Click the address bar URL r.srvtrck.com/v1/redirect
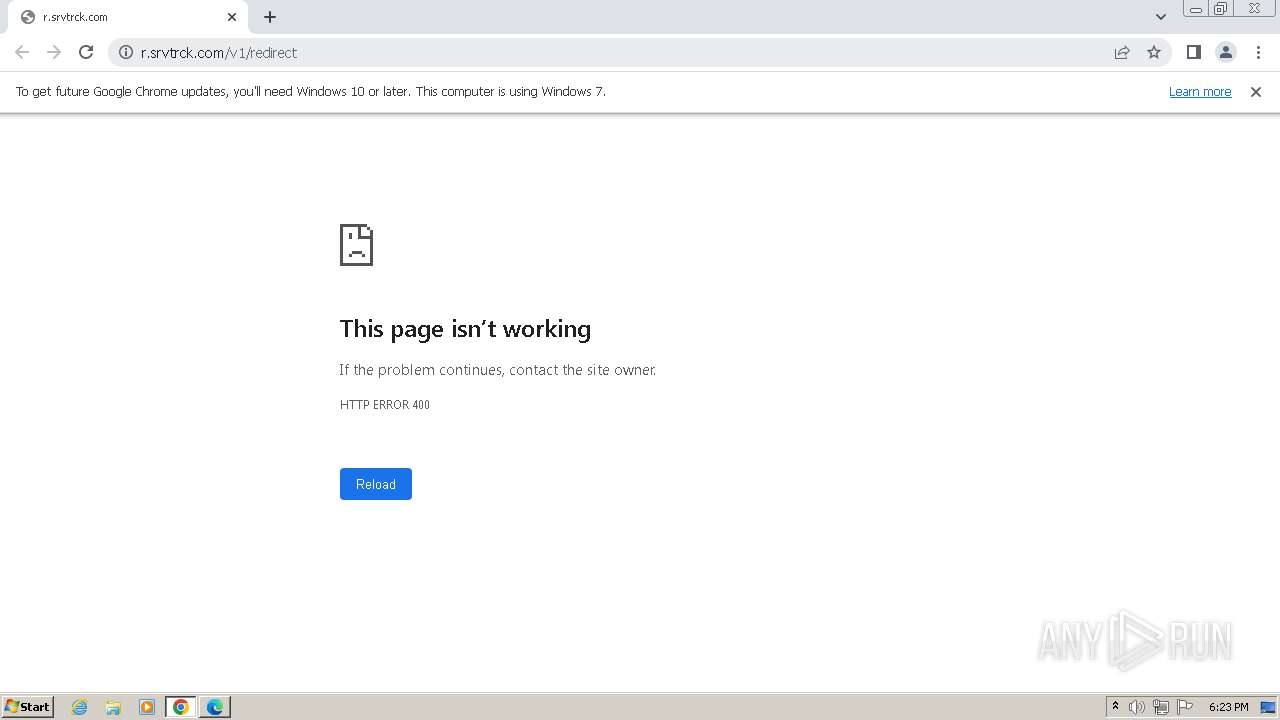Image resolution: width=1280 pixels, height=720 pixels. 219,53
